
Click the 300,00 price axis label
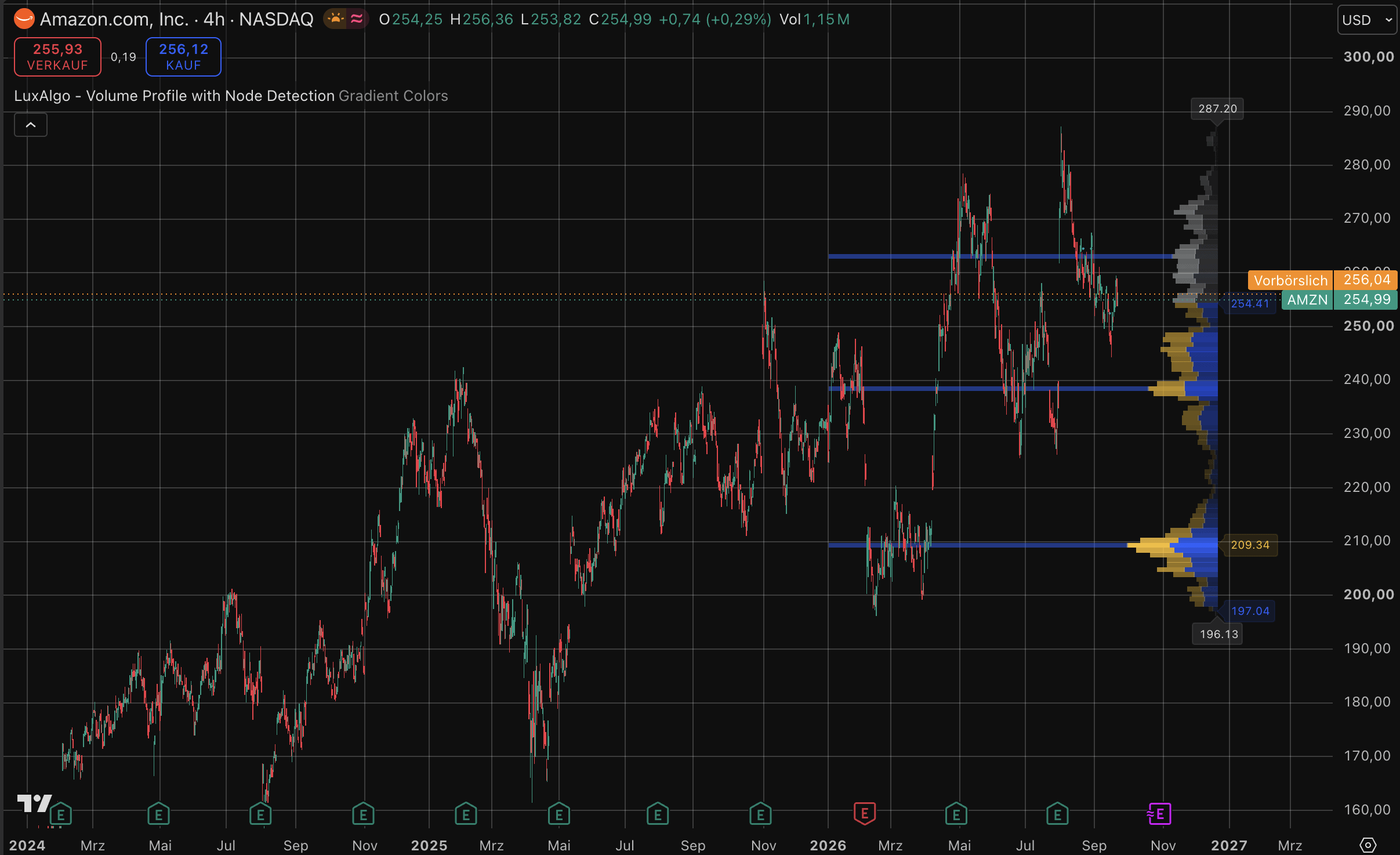click(x=1369, y=57)
